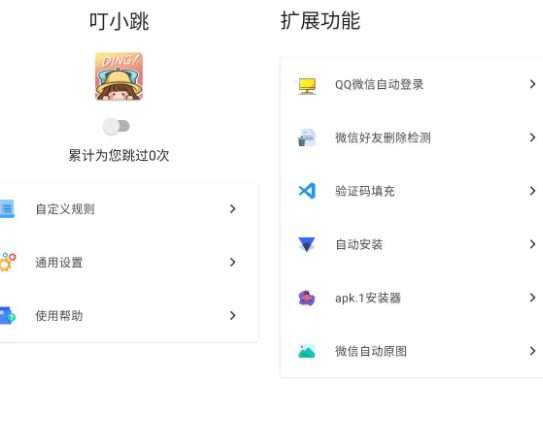
Task: Click the blue triangle 自动安装 icon
Action: pyautogui.click(x=307, y=244)
